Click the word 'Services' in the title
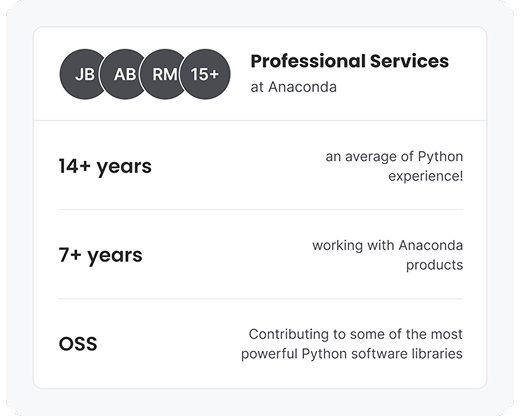Image resolution: width=520 pixels, height=416 pixels. coord(409,61)
